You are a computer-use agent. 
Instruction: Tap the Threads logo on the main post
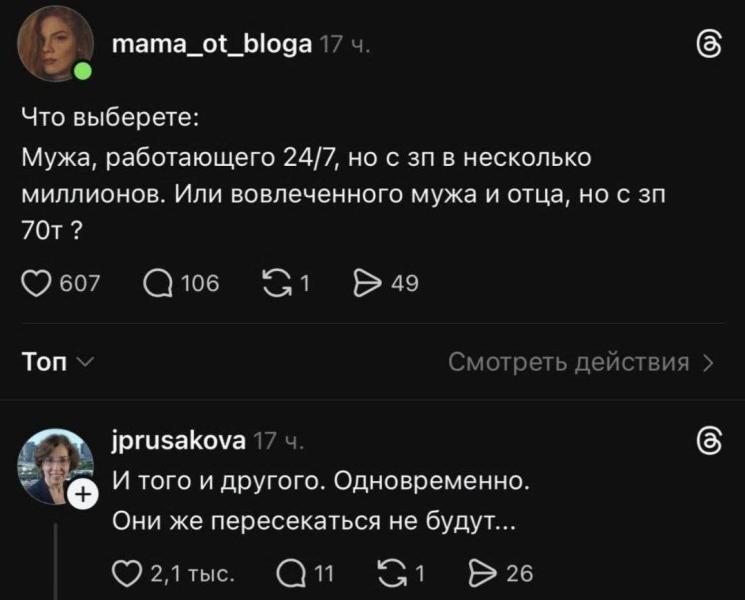coord(707,45)
